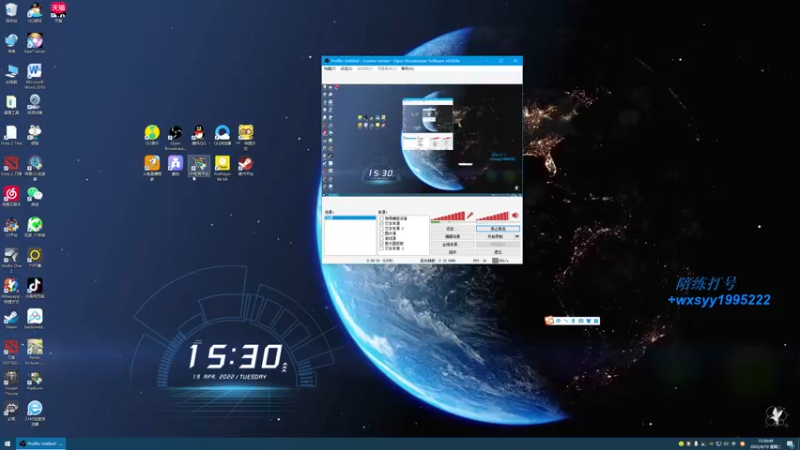Click the Stop Streaming button
The width and height of the screenshot is (800, 450).
pos(498,229)
